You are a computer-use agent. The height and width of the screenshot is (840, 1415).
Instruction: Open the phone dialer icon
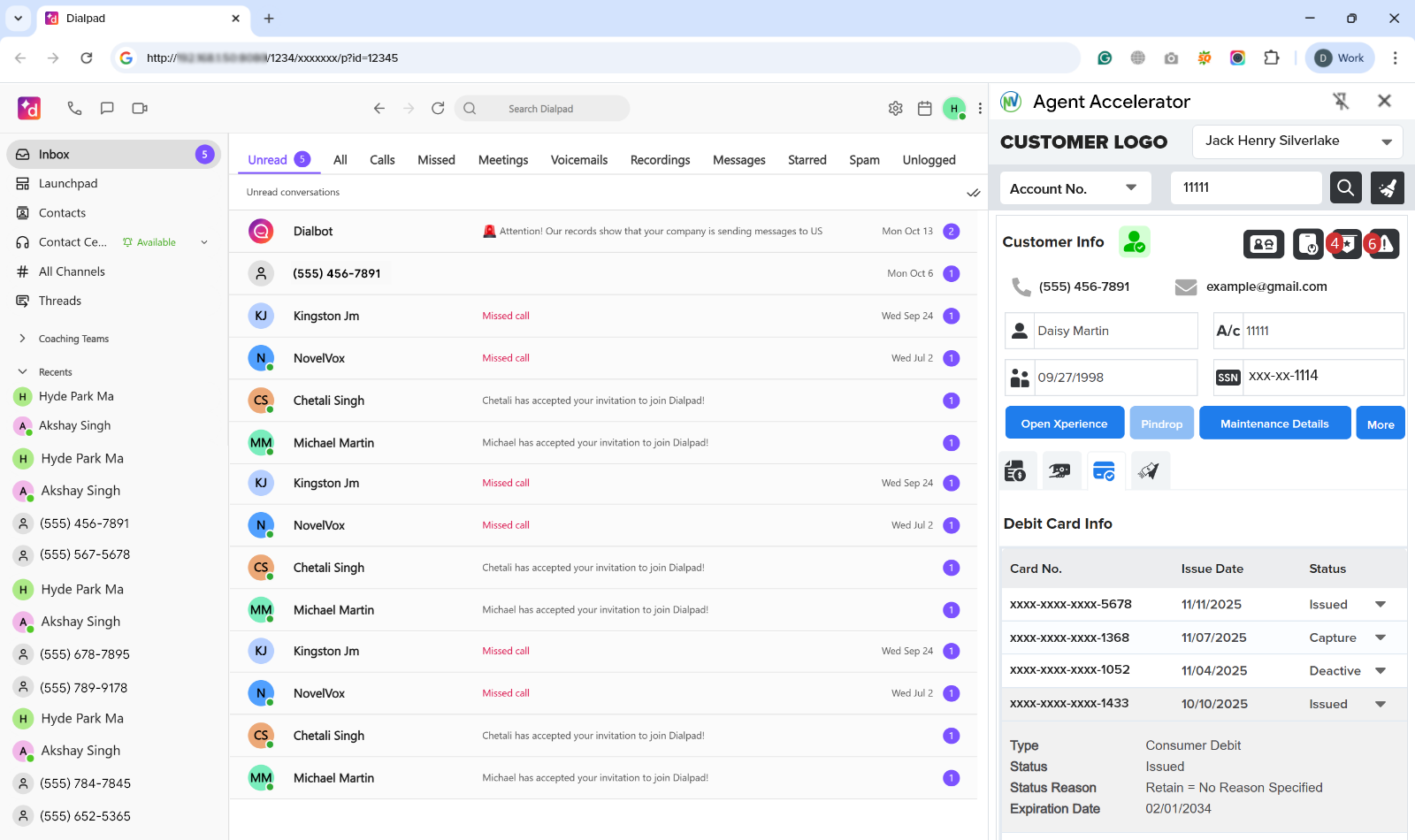[74, 108]
